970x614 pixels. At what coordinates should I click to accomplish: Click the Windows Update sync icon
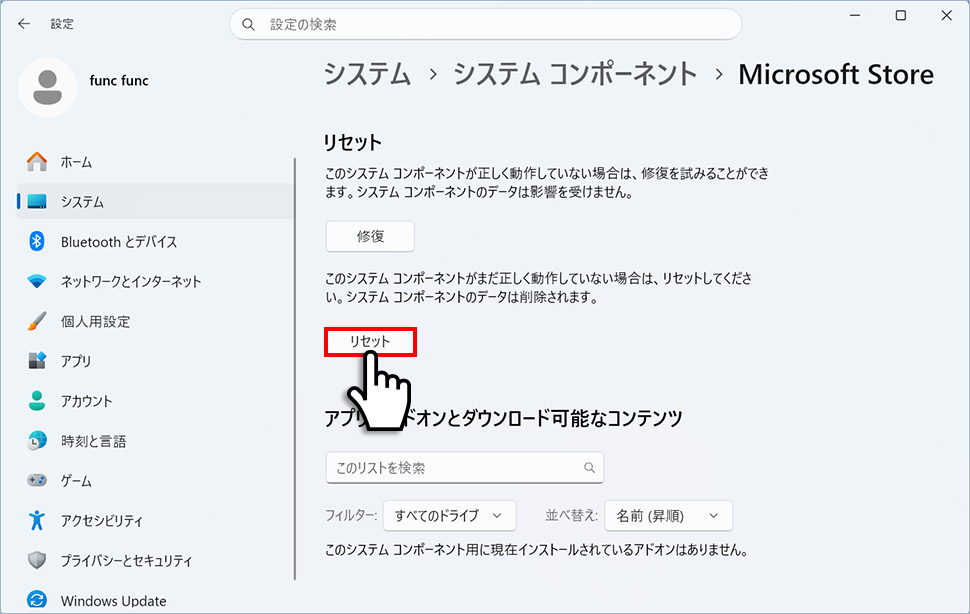point(37,600)
